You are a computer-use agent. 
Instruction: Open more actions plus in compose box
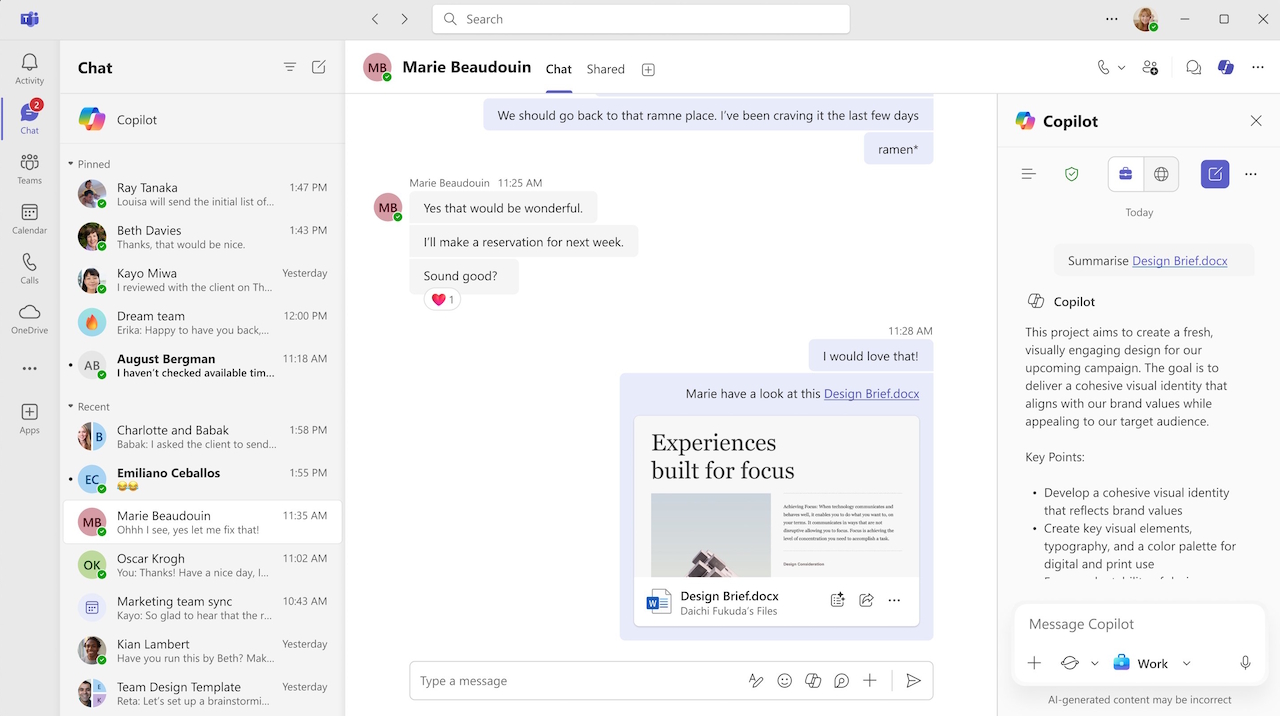pos(870,681)
